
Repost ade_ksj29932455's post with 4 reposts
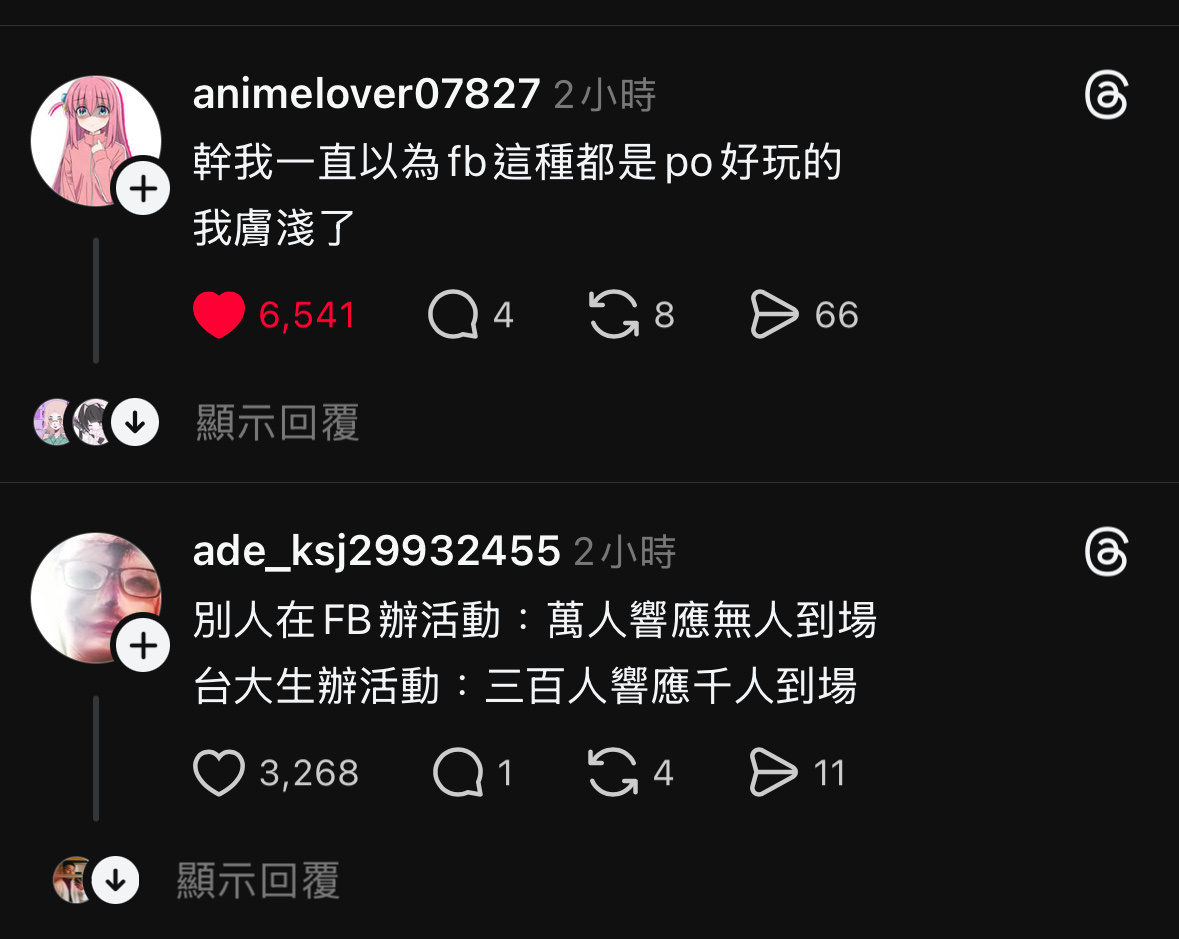coord(614,772)
